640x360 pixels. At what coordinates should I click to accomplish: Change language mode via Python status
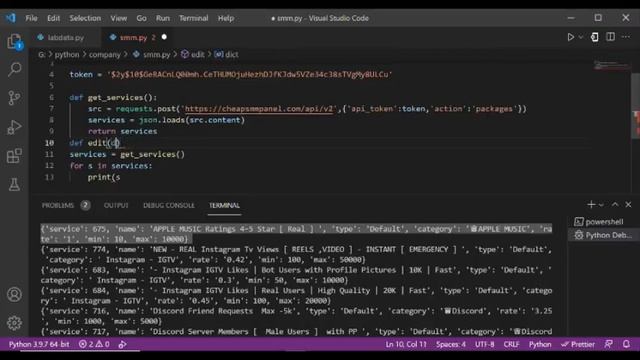pos(540,344)
